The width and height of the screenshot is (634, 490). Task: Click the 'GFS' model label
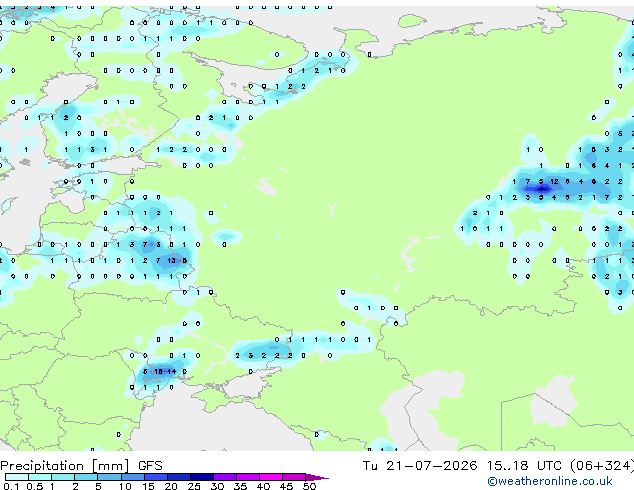[150, 466]
